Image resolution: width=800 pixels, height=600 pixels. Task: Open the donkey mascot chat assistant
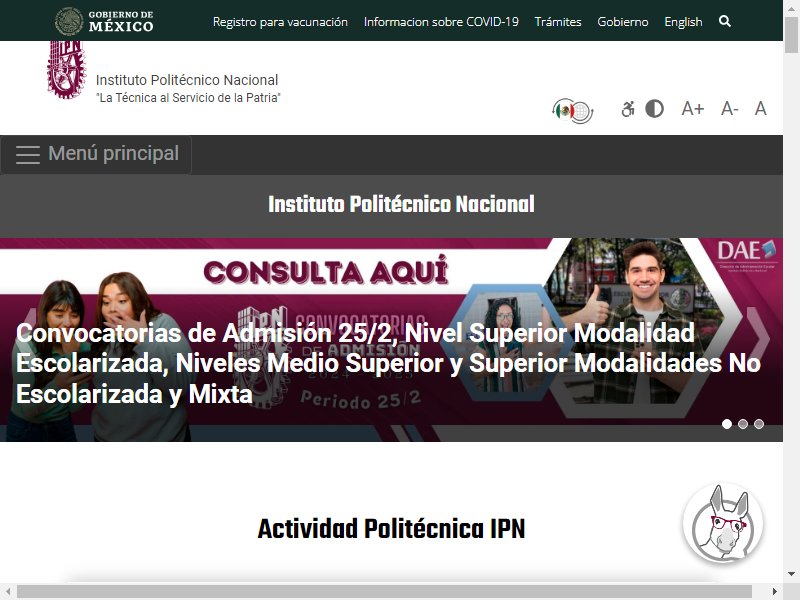tap(723, 523)
